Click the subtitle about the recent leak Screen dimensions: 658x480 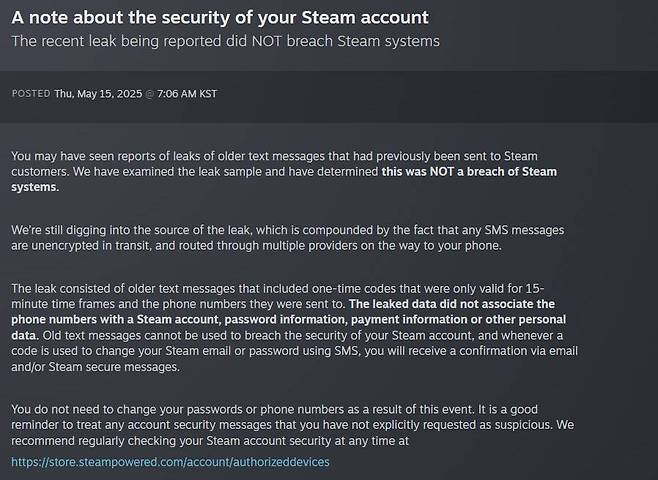225,41
